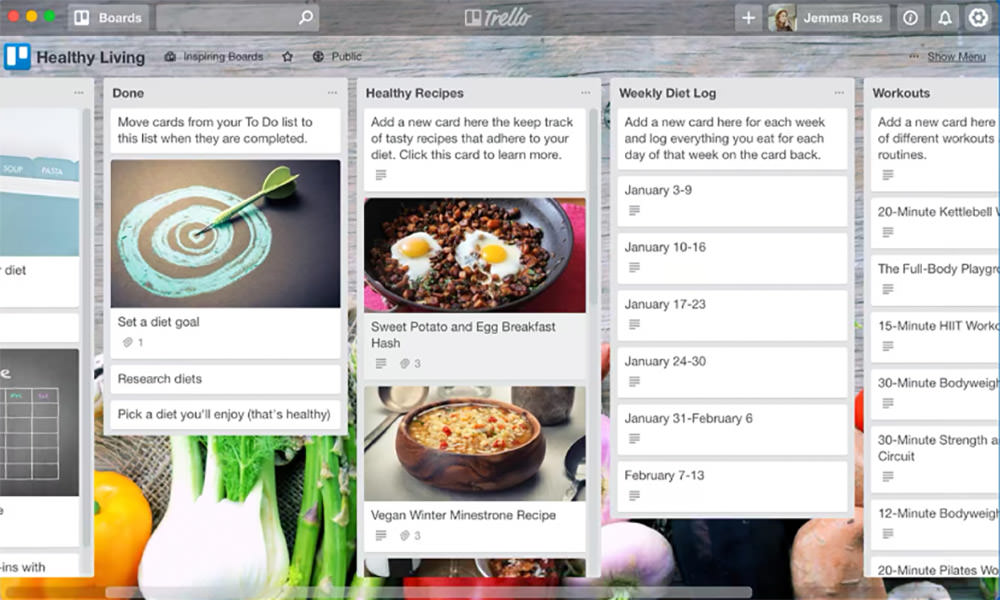Open the January 24-30 card
This screenshot has height=600, width=1000.
pos(732,372)
